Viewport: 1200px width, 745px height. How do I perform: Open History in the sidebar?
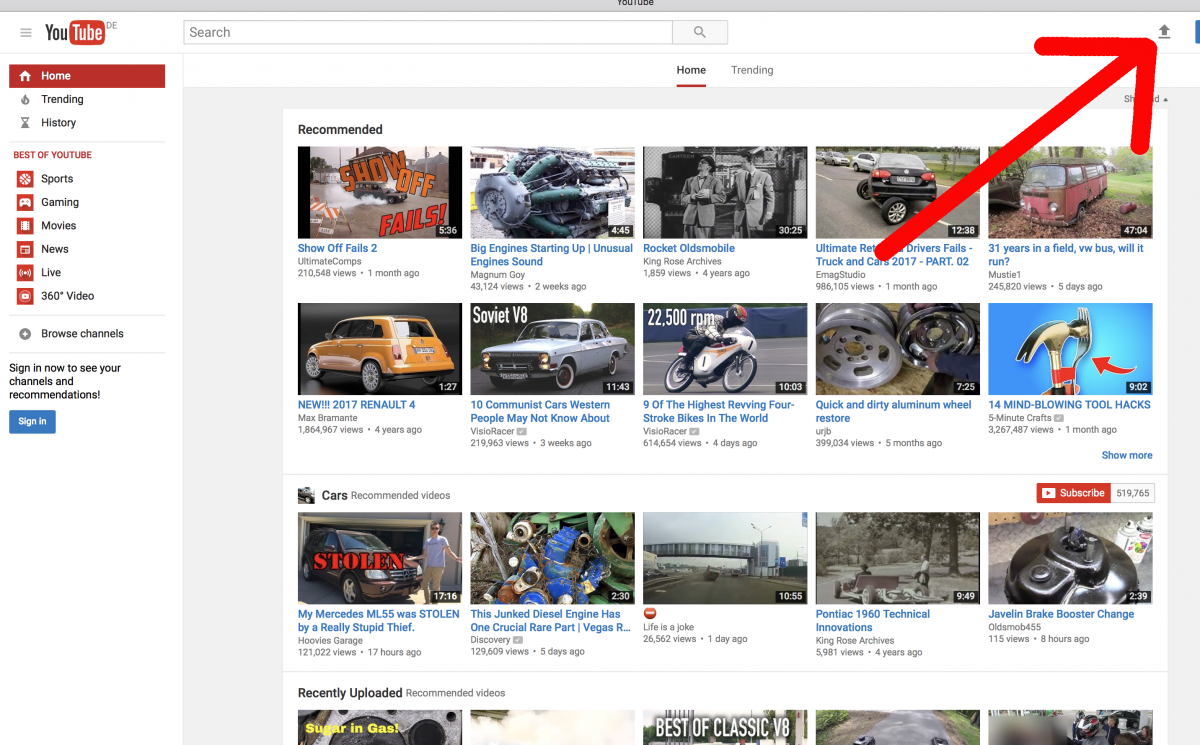[x=58, y=123]
